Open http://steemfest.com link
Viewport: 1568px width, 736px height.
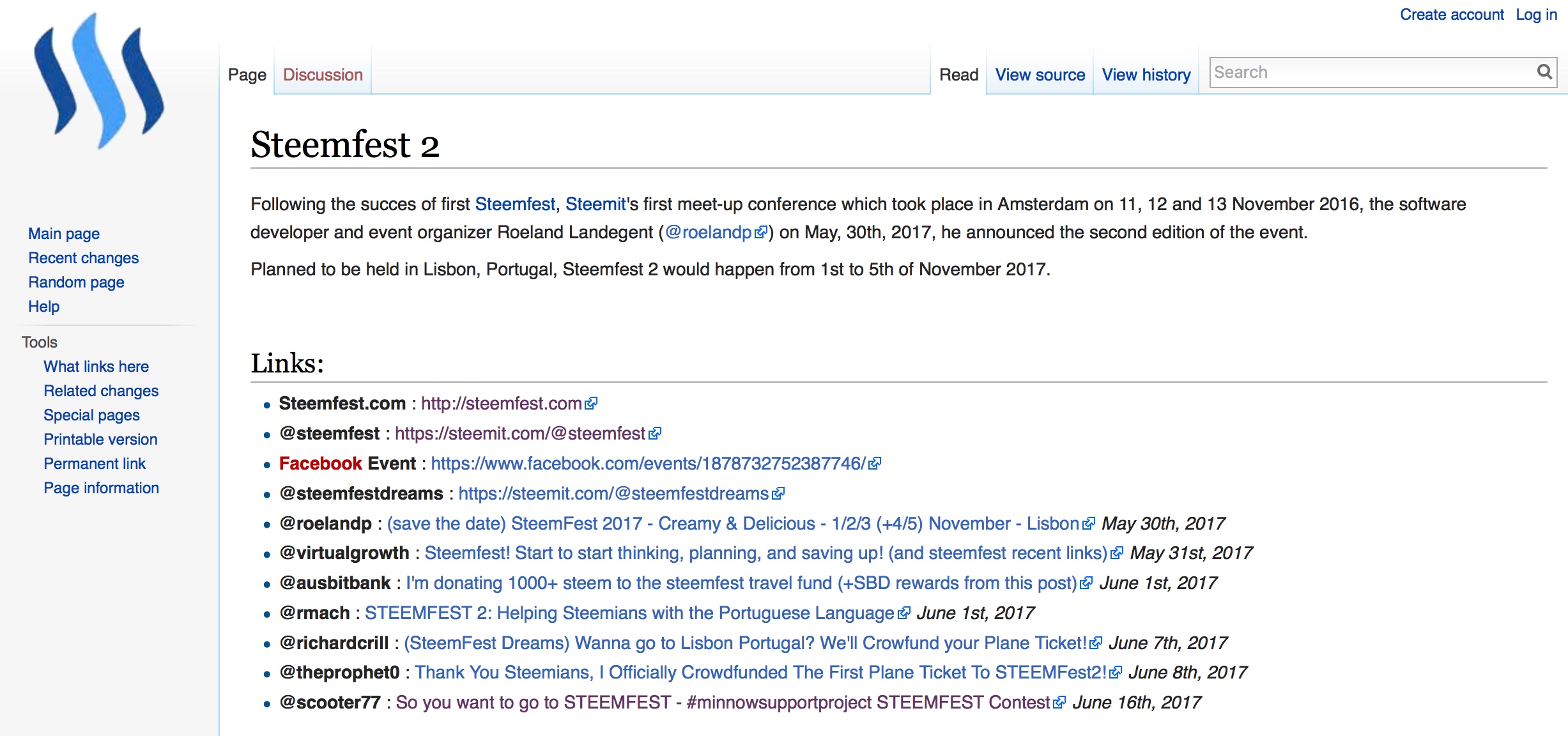tap(502, 404)
